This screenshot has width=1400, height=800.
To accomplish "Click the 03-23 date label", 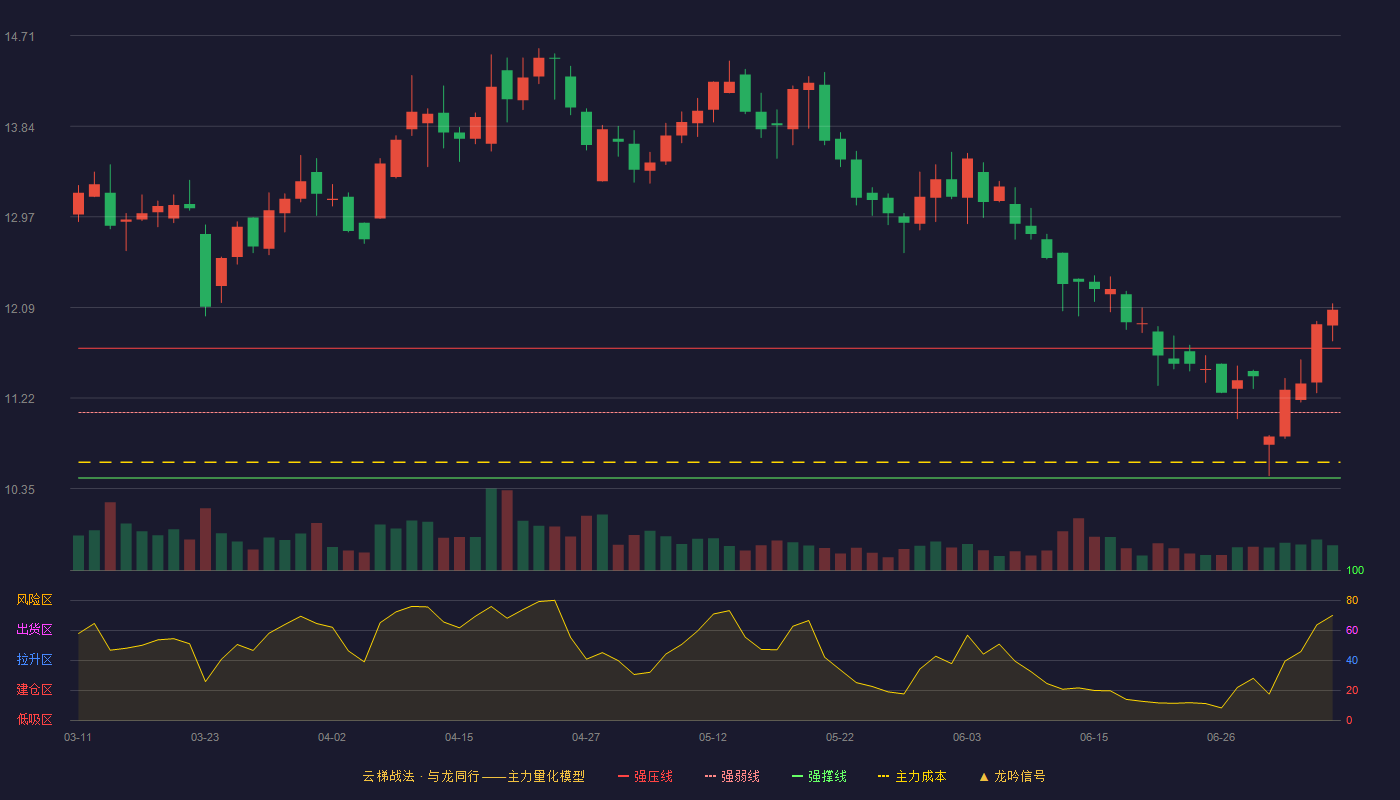I will [x=205, y=737].
